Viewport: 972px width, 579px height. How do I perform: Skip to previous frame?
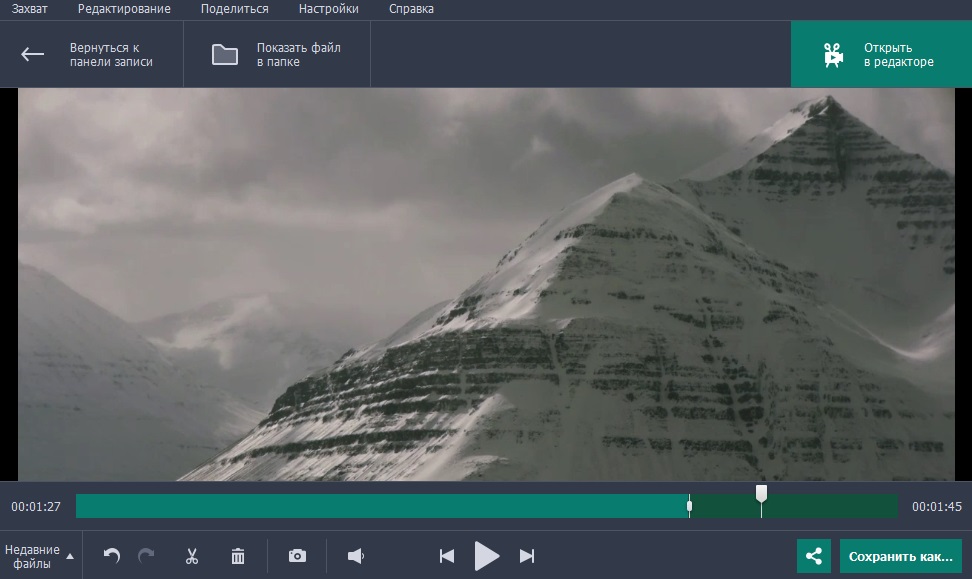point(447,556)
